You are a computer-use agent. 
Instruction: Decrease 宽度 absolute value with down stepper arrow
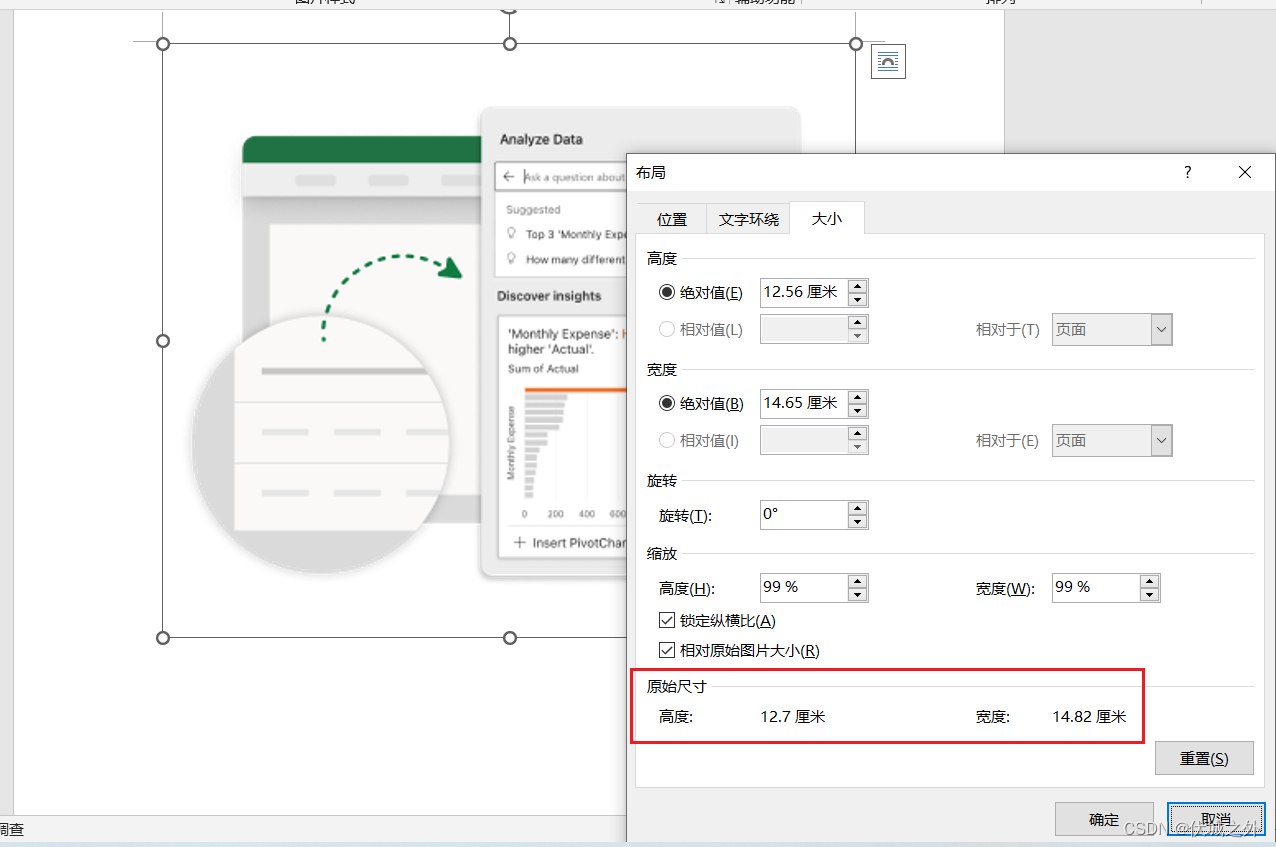(857, 409)
